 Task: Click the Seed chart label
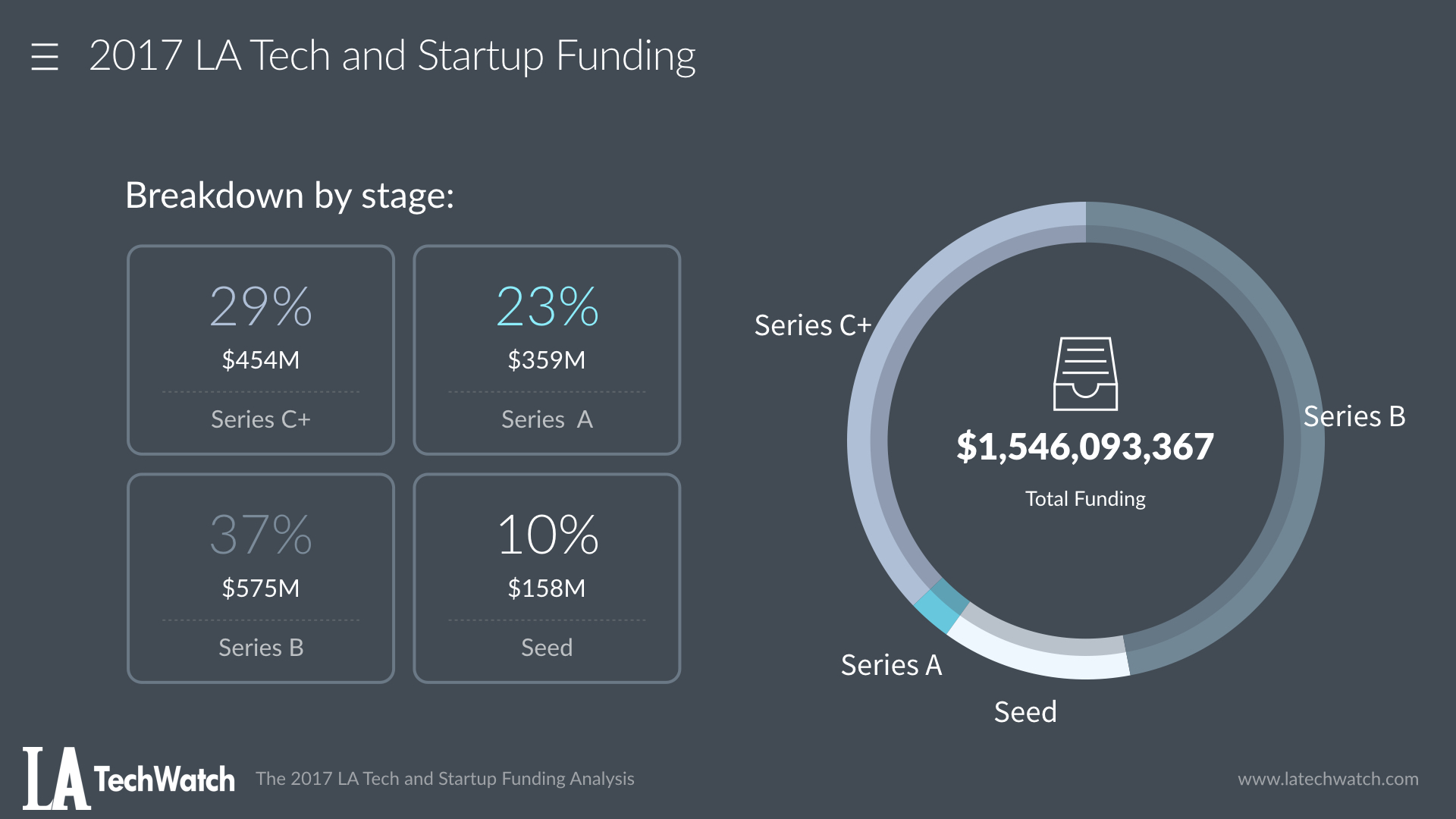(x=1025, y=712)
